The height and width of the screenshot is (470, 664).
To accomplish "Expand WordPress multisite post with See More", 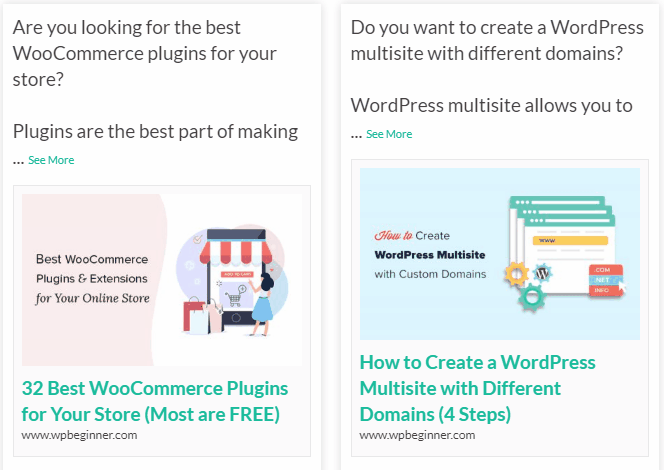I will click(389, 134).
